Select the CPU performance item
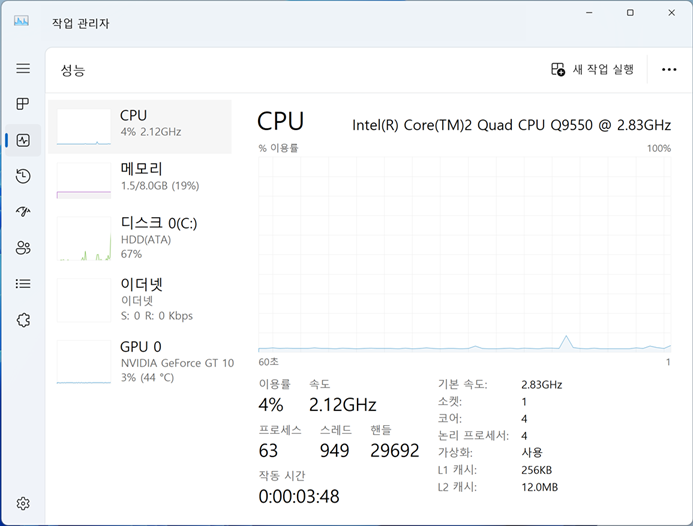This screenshot has width=693, height=526. (x=143, y=124)
